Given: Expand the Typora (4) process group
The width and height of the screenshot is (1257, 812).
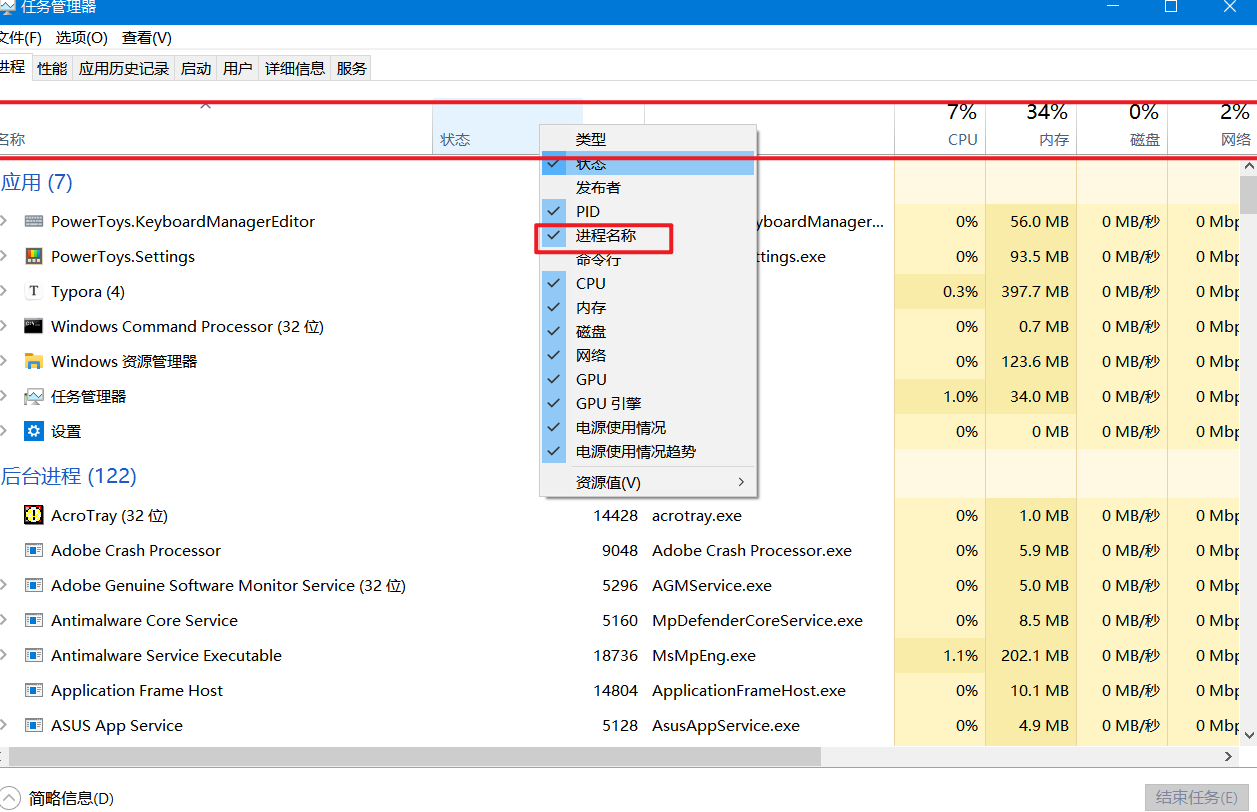Looking at the screenshot, I should coord(4,292).
